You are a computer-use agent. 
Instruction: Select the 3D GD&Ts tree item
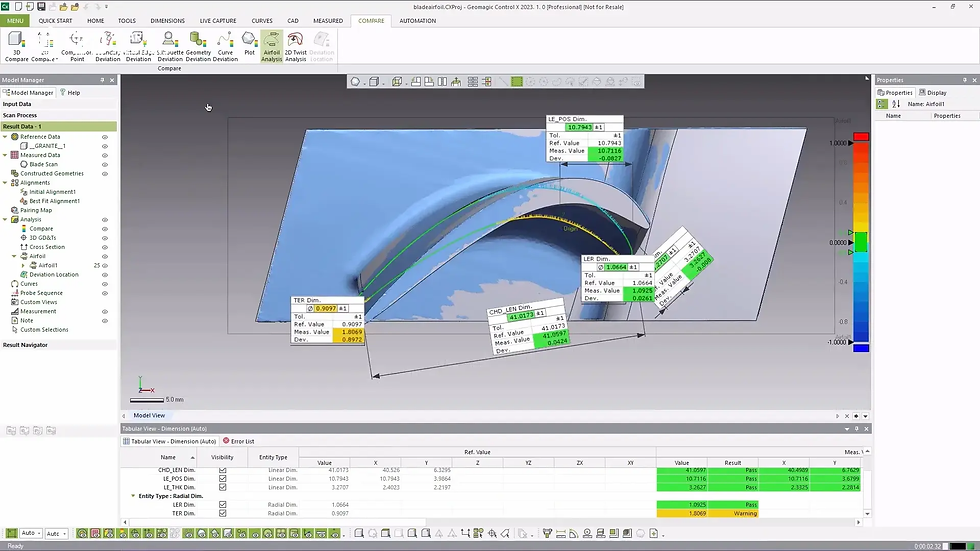[42, 238]
